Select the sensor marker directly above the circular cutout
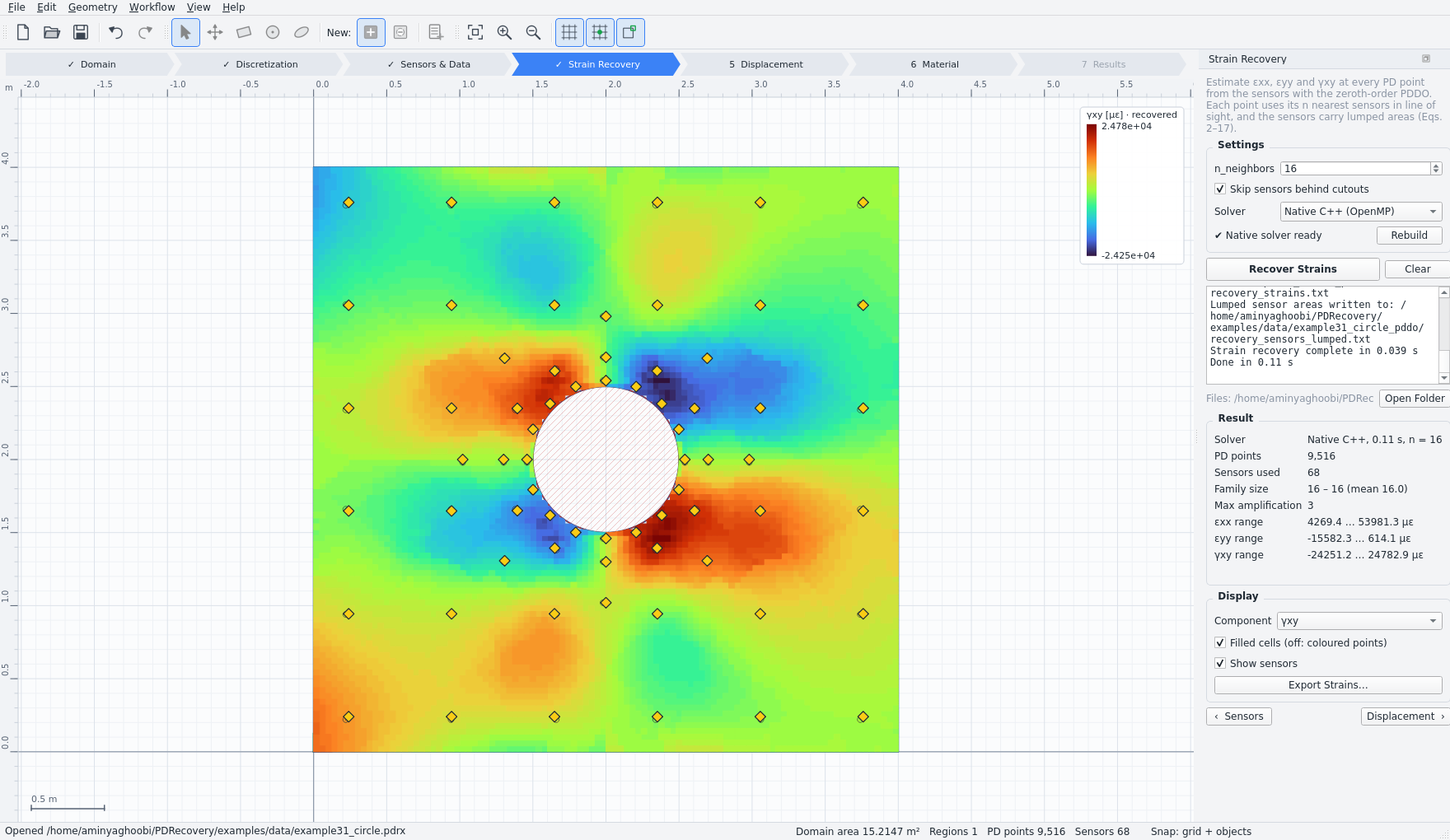The image size is (1450, 840). (x=606, y=380)
